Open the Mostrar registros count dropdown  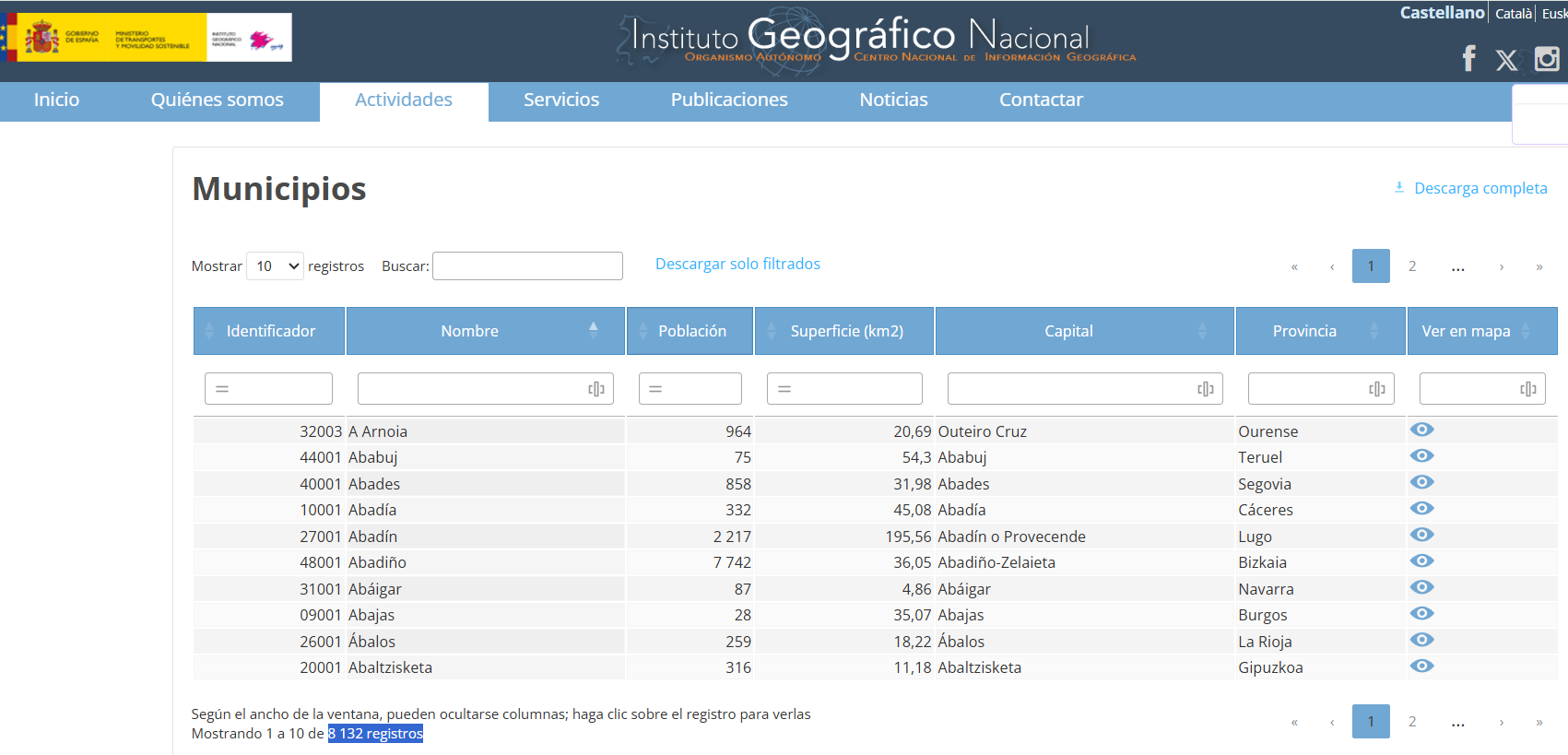275,266
